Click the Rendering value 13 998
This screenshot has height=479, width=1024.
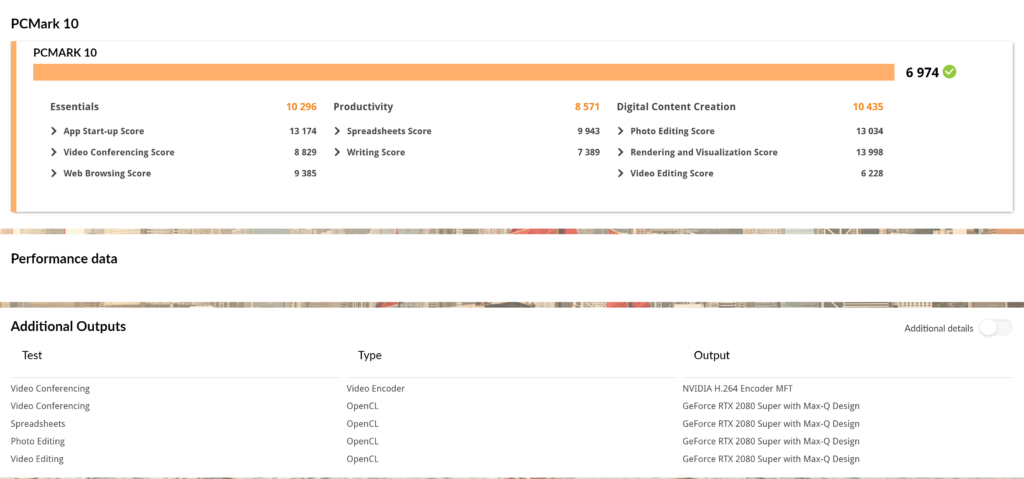pos(870,152)
